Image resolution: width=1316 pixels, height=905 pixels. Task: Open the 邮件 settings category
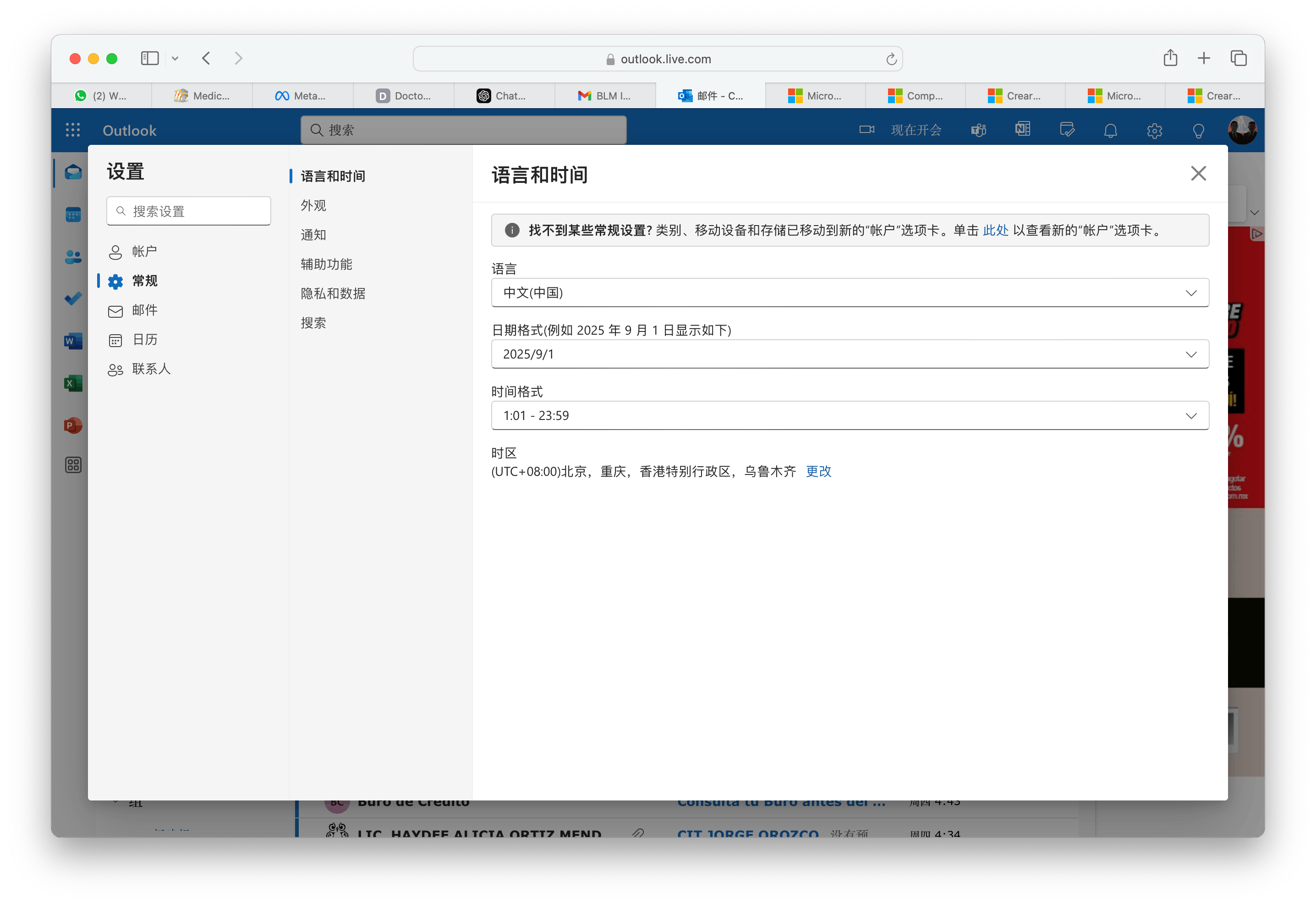pos(144,310)
